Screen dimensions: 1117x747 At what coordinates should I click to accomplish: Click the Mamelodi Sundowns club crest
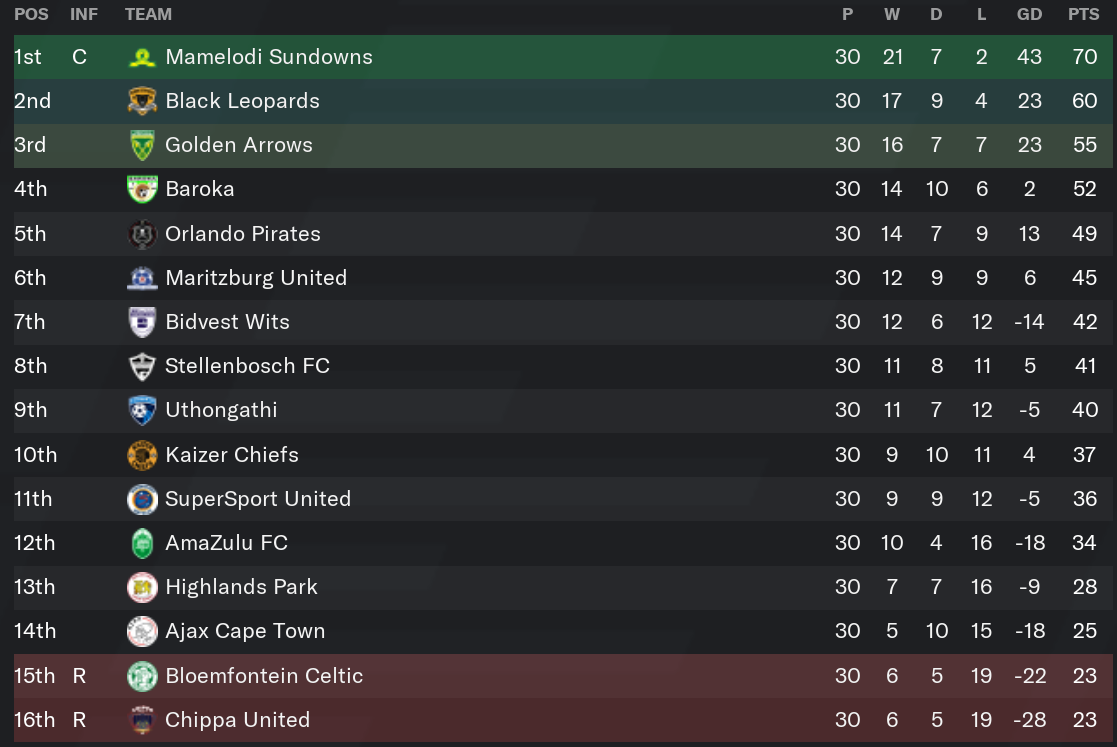[142, 57]
